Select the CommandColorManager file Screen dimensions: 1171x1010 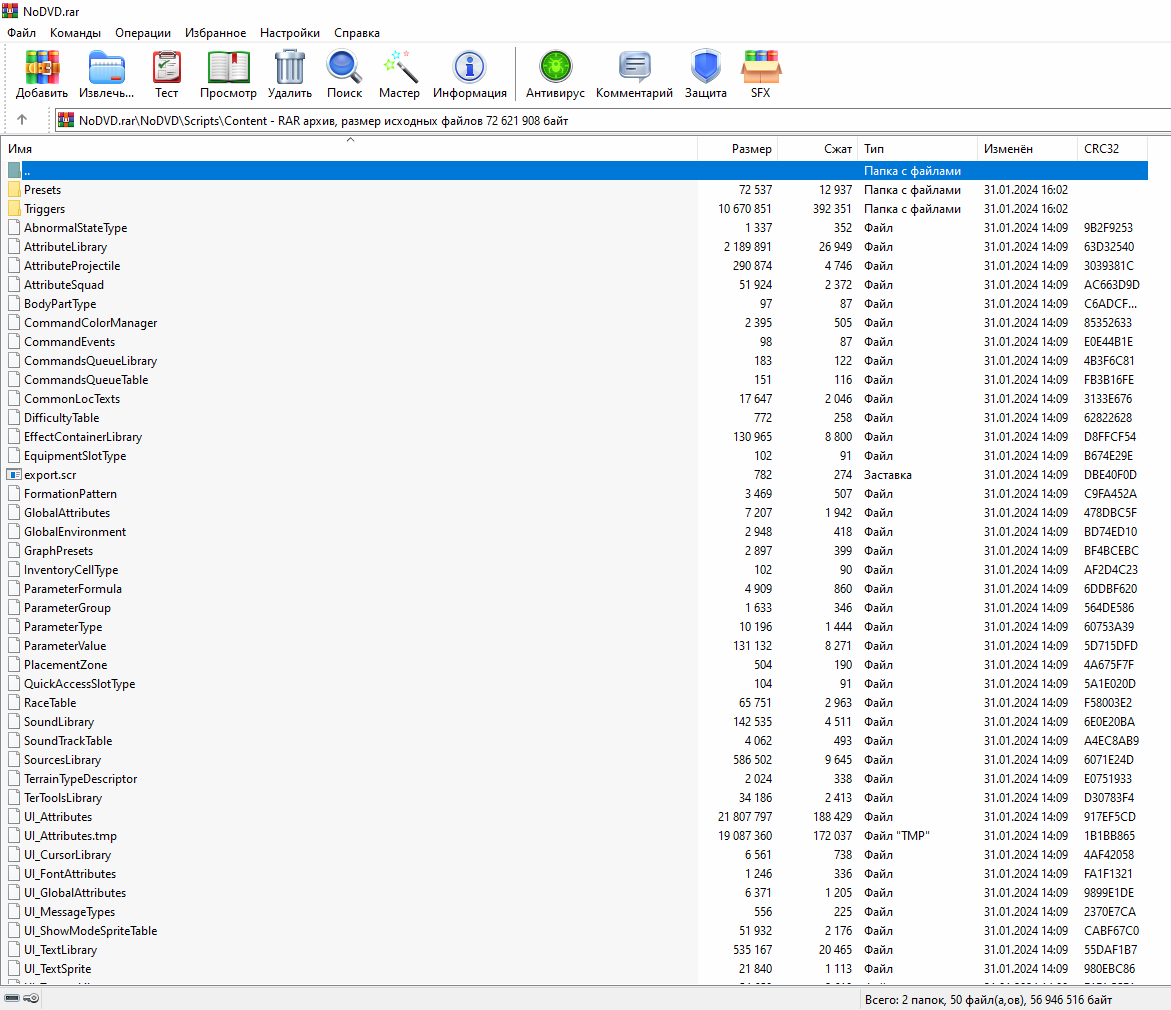(x=90, y=323)
